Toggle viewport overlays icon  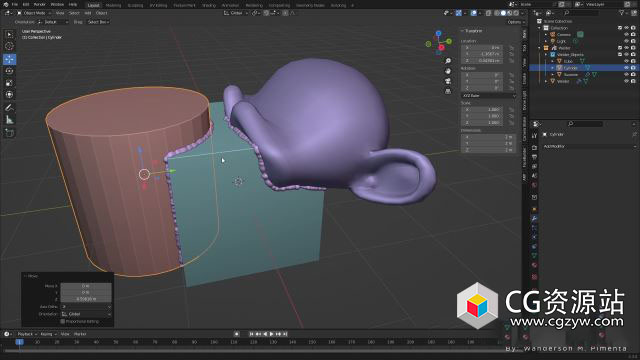[x=473, y=13]
